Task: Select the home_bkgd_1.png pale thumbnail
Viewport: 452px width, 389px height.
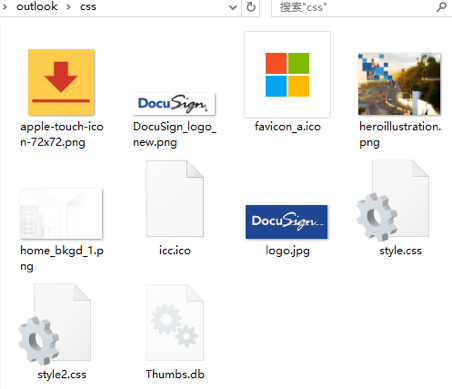Action: tap(61, 214)
